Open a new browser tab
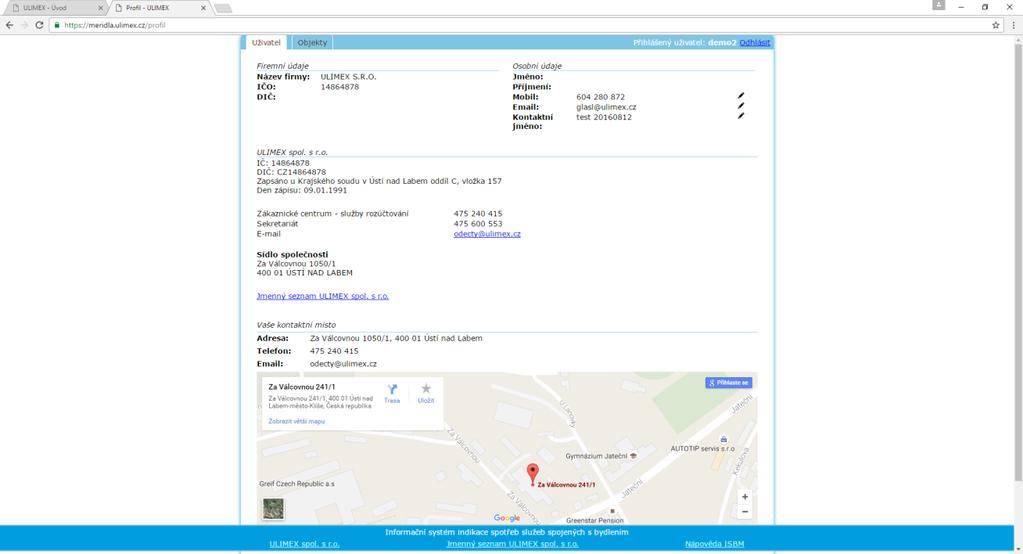Viewport: 1023px width, 554px height. tap(222, 8)
